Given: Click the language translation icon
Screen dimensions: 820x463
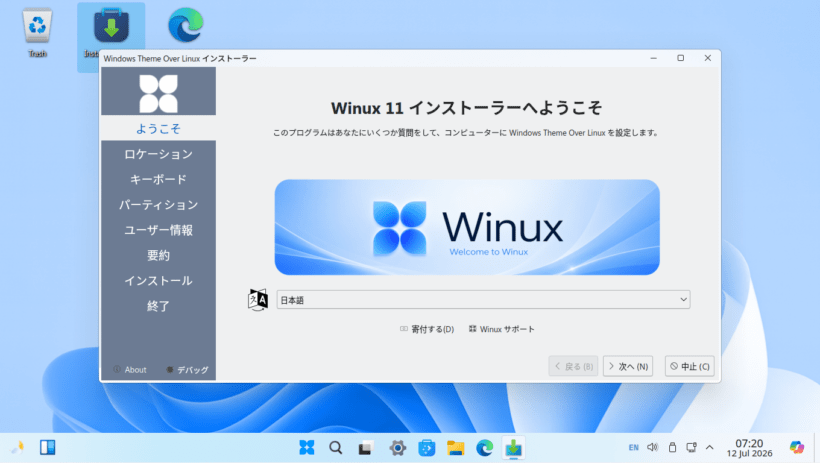Looking at the screenshot, I should point(257,300).
